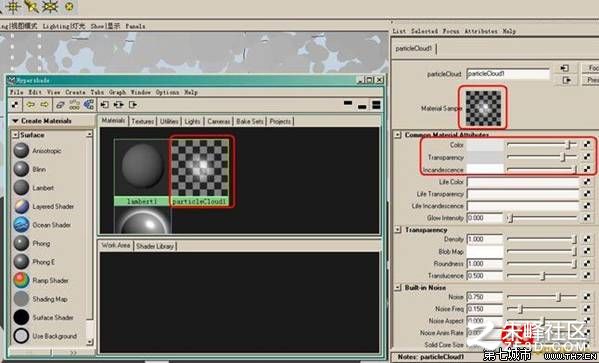This screenshot has height=363, width=599.
Task: Click the Glow Intensity slider
Action: pos(542,218)
